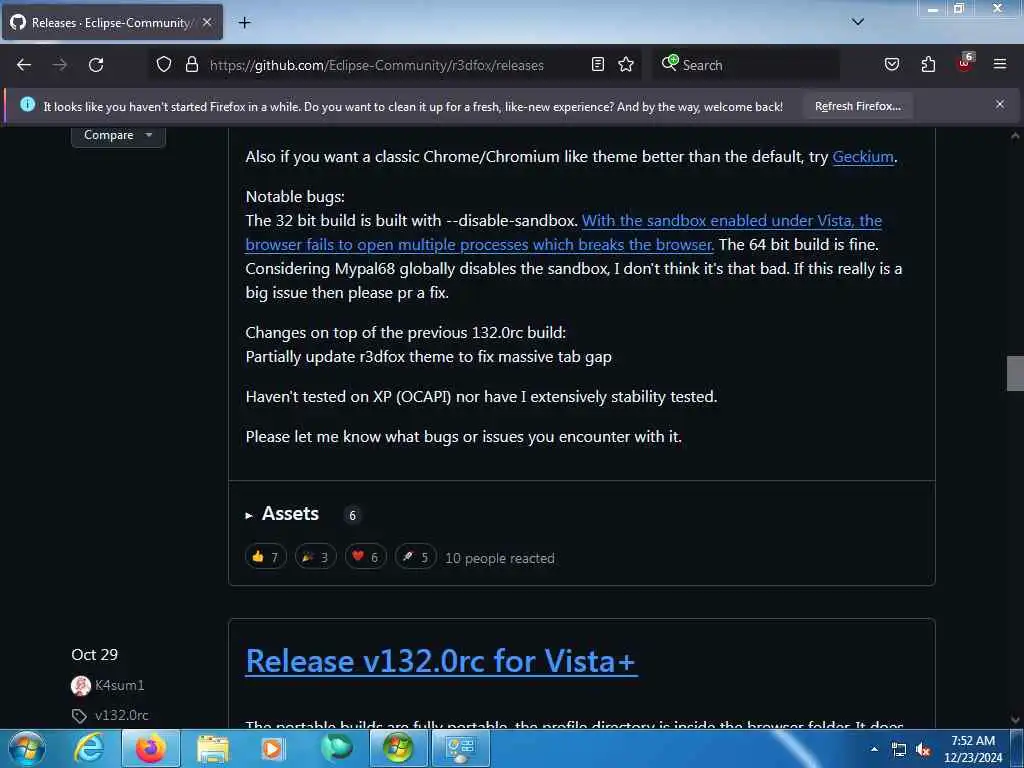
Task: Click the network tray icon
Action: point(899,750)
